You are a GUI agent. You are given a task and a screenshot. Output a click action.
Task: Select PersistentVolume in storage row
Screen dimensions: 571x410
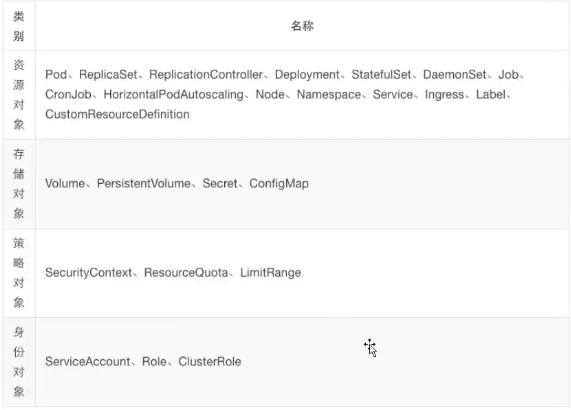(143, 184)
